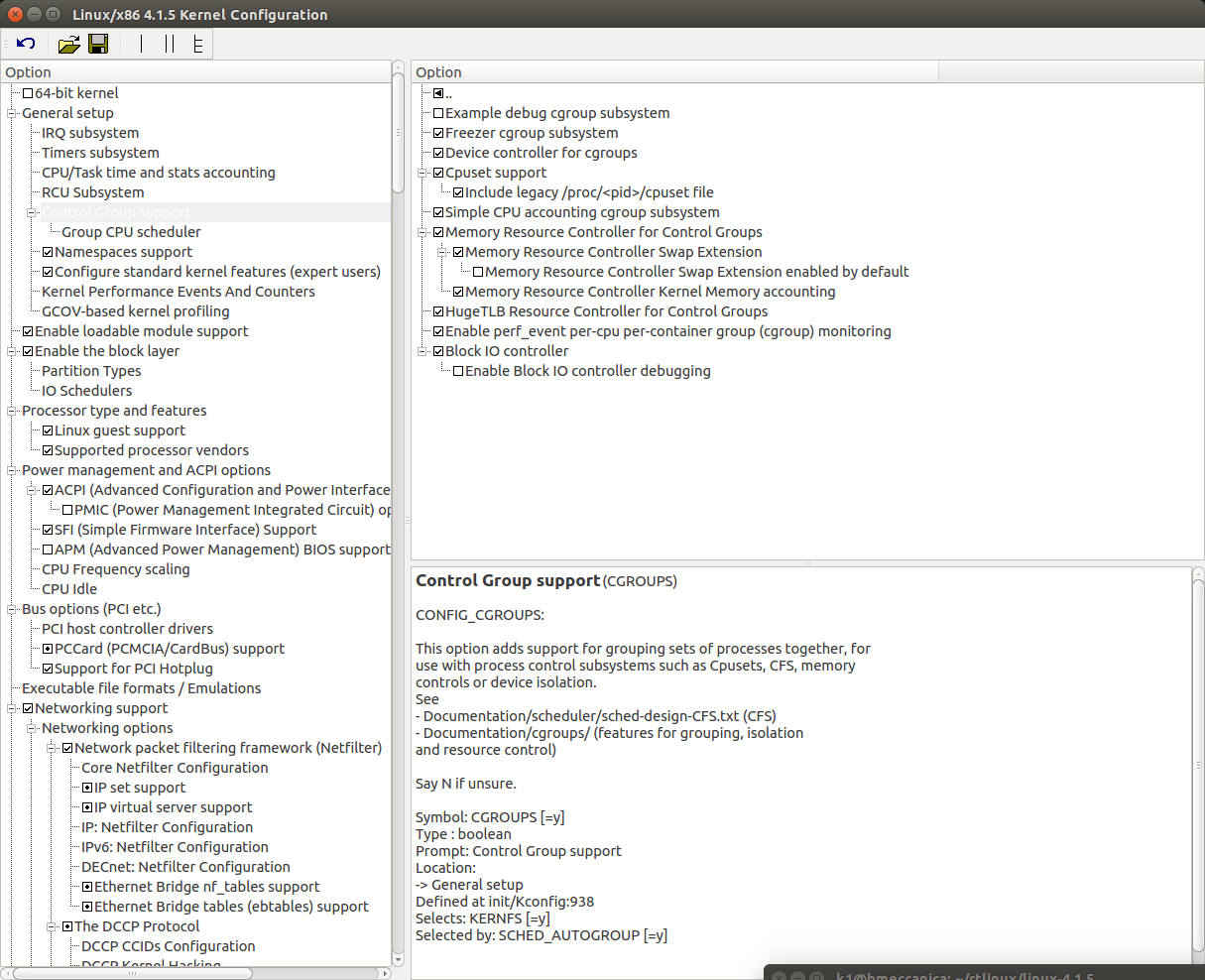The height and width of the screenshot is (980, 1205).
Task: Uncheck Memory Resource Controller Kernel Memory accounting
Action: click(458, 292)
